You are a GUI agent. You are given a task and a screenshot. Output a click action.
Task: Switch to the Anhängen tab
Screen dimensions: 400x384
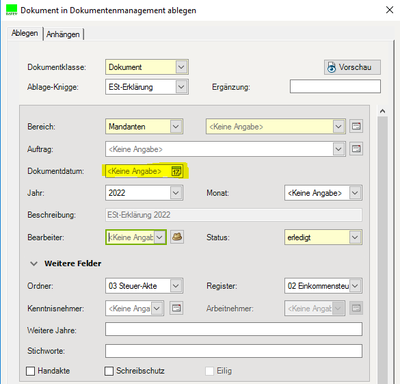(x=63, y=34)
